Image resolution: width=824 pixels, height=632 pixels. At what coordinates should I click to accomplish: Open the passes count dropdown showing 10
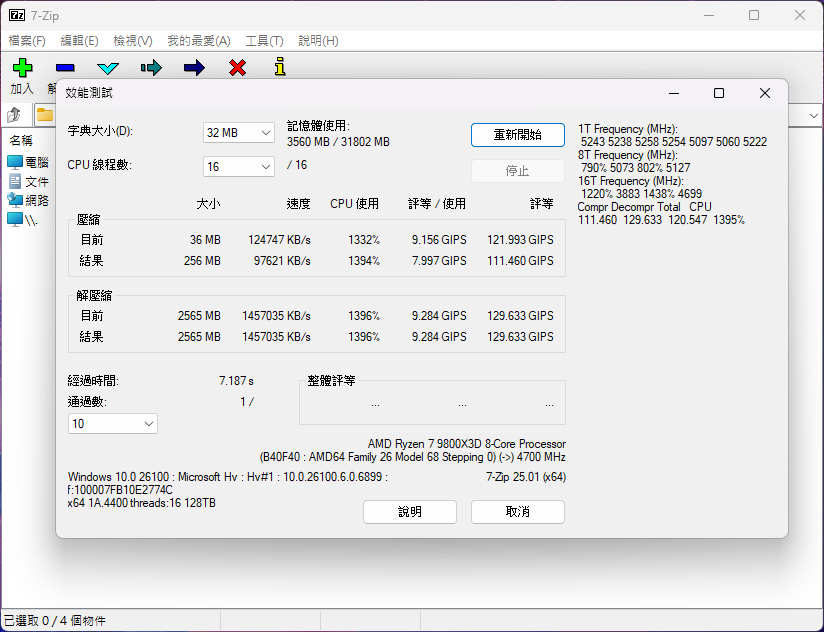[x=113, y=424]
